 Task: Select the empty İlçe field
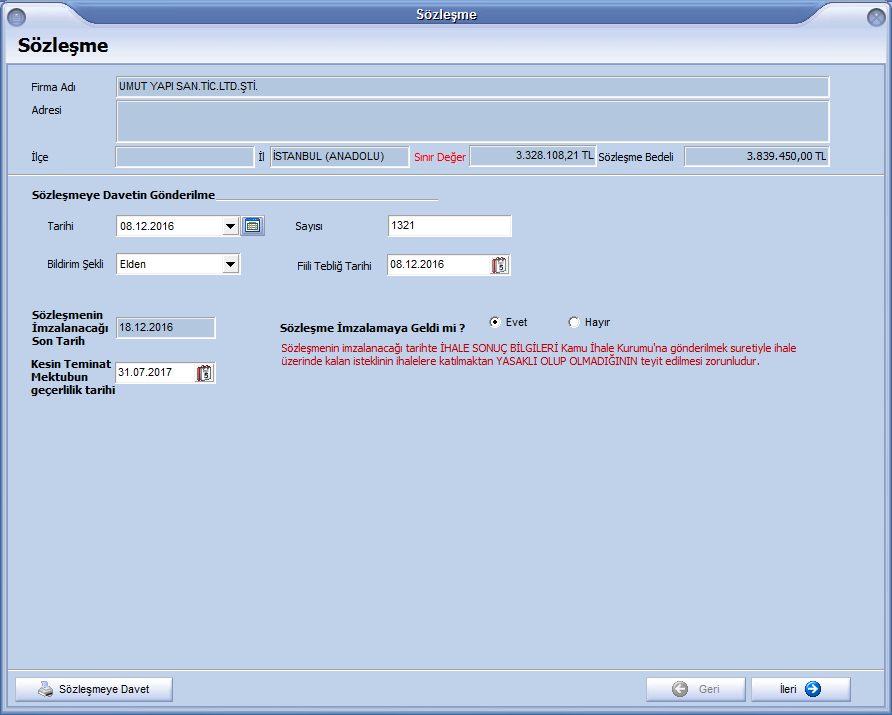[x=185, y=157]
